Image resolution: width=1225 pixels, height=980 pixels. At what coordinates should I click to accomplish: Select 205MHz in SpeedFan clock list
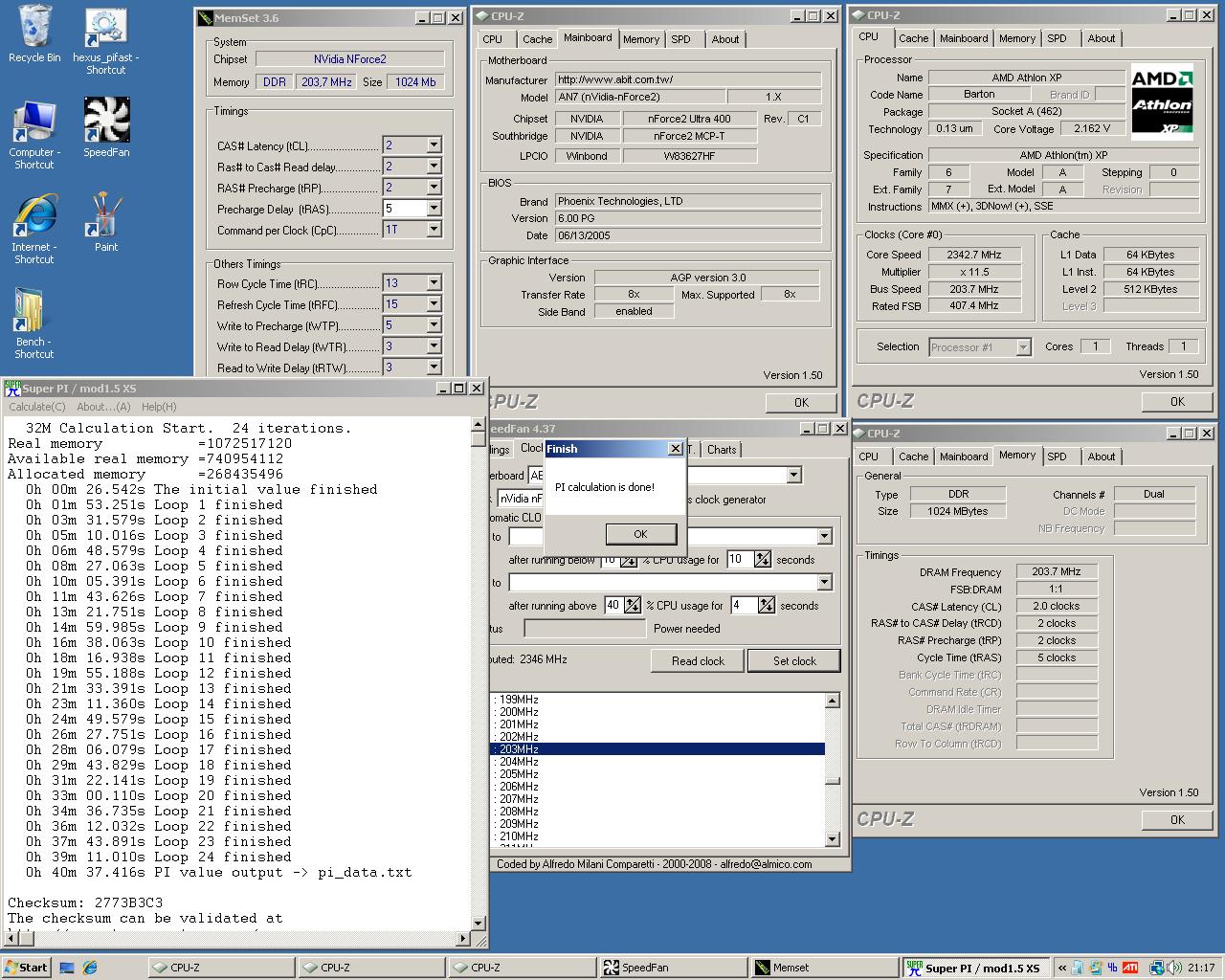coord(657,774)
